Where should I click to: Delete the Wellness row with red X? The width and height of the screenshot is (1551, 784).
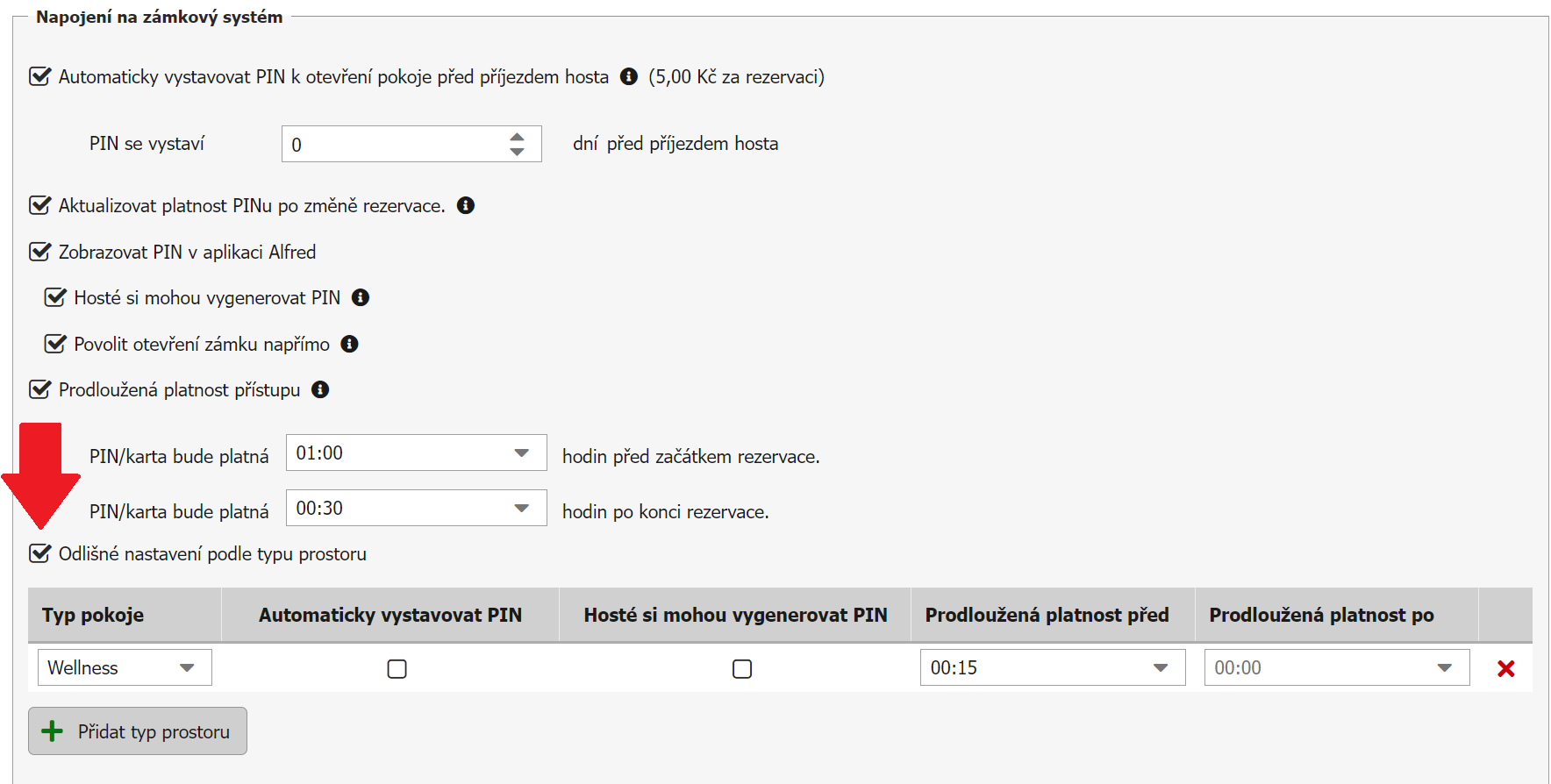coord(1505,668)
